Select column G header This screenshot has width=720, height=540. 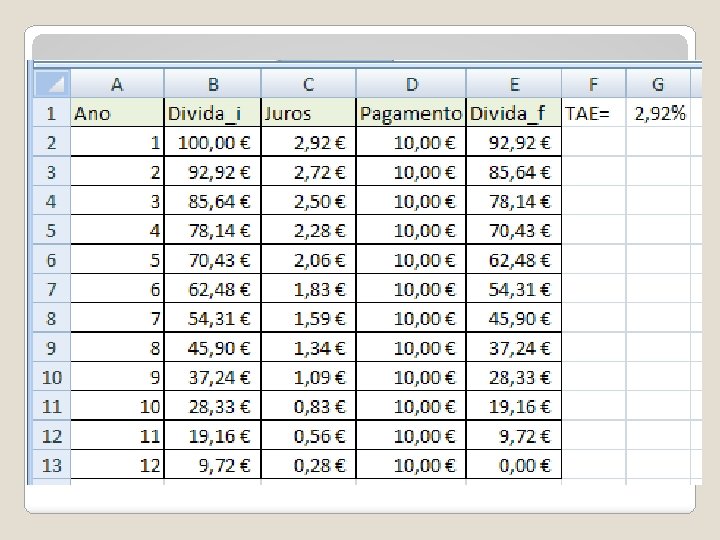coord(658,84)
